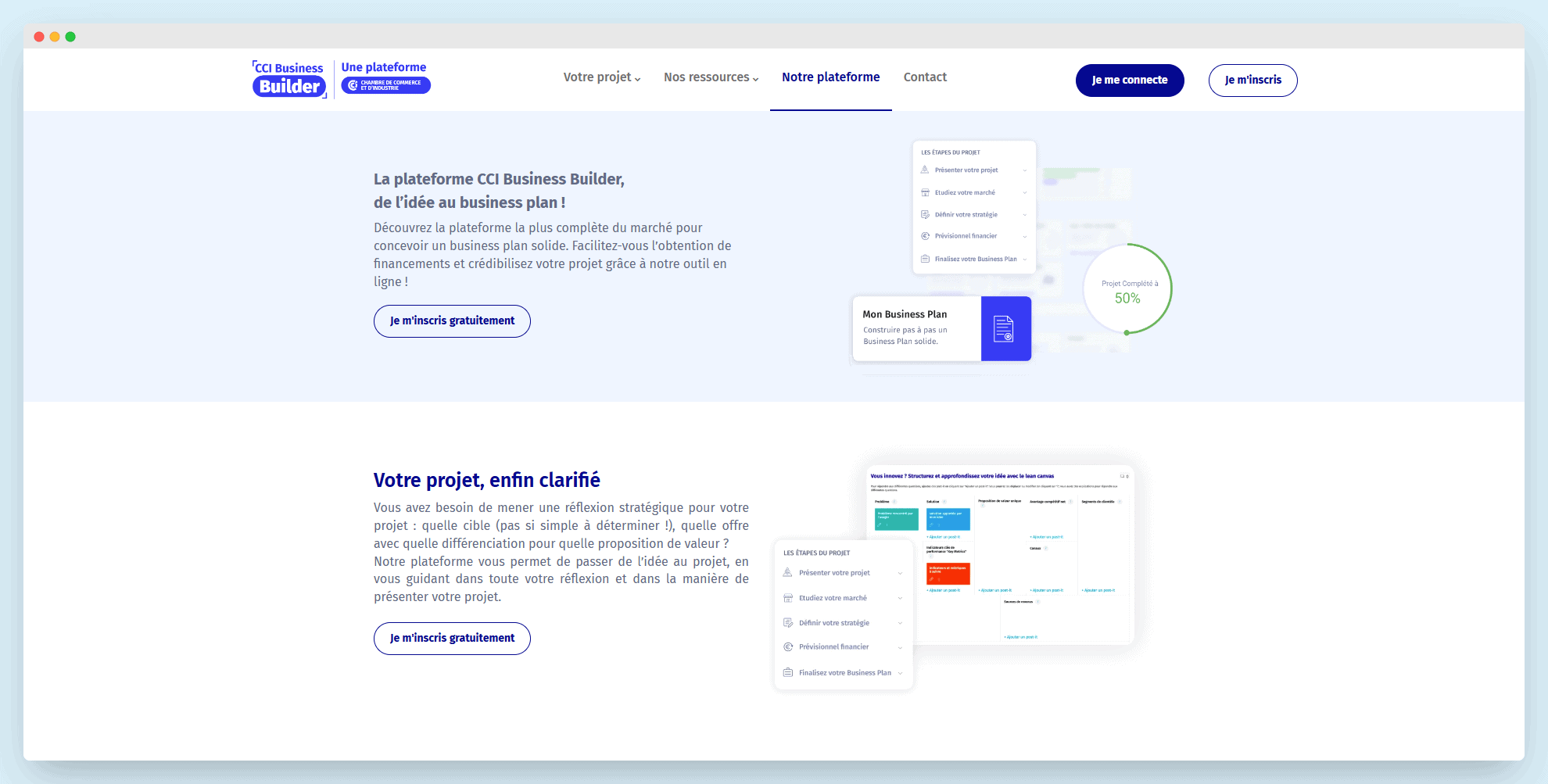
Task: Open the Votre projet menu
Action: [x=601, y=77]
